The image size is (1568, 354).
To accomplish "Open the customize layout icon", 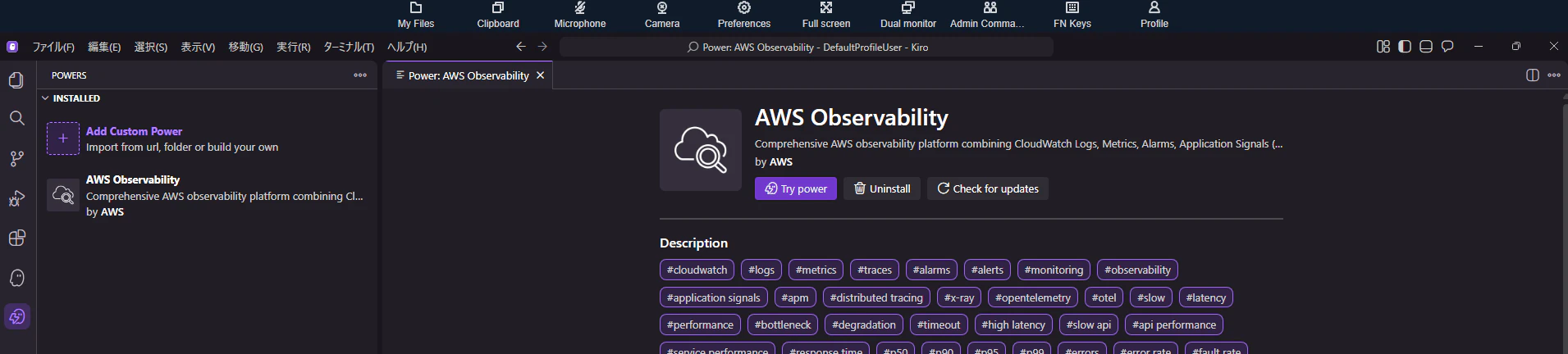I will tap(1383, 47).
